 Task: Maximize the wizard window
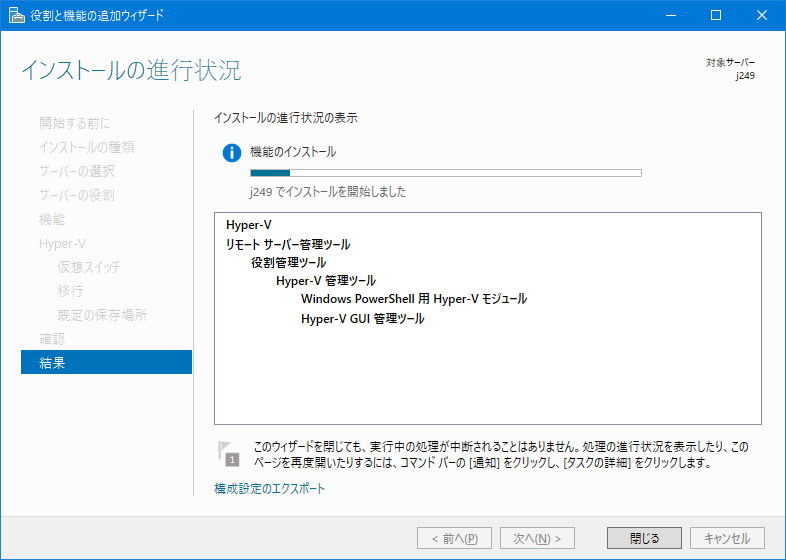pyautogui.click(x=716, y=15)
